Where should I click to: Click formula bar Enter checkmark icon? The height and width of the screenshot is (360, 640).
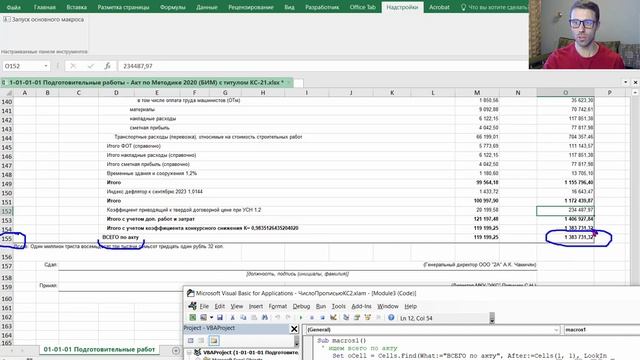(x=91, y=66)
